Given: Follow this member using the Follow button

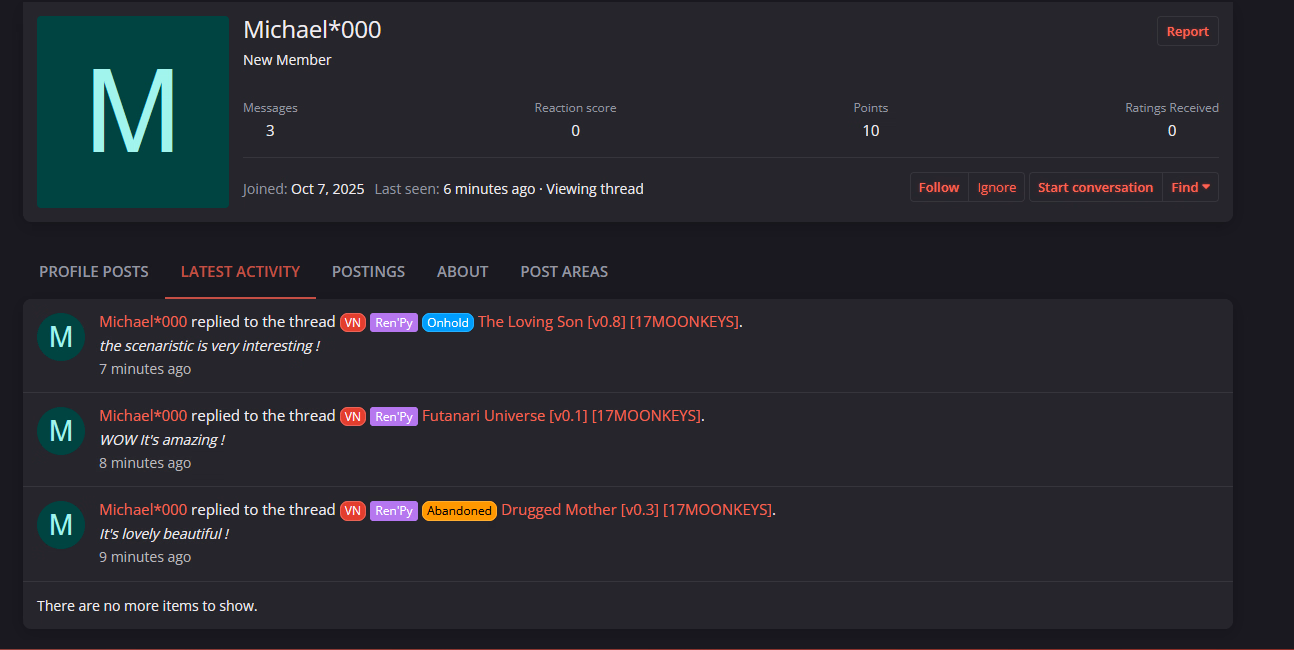Looking at the screenshot, I should point(938,187).
